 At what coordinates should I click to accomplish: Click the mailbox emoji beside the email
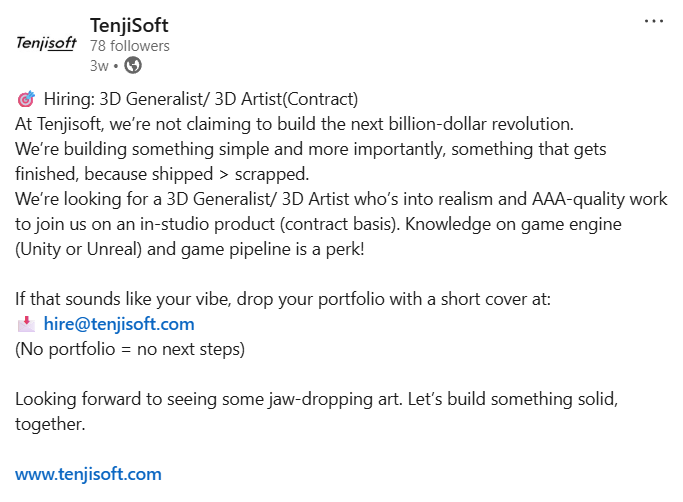point(26,324)
